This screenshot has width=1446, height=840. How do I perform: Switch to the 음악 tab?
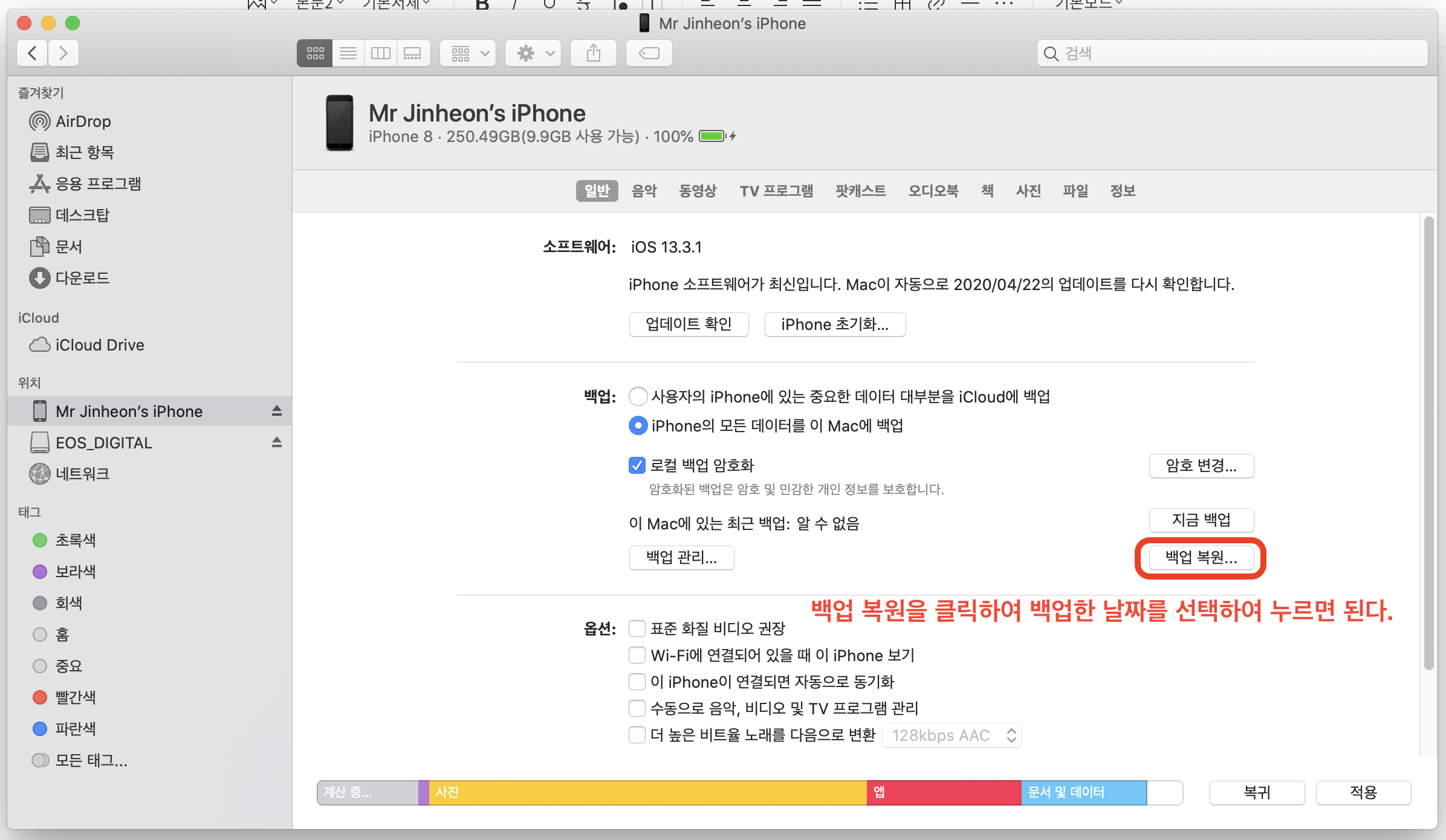point(644,191)
